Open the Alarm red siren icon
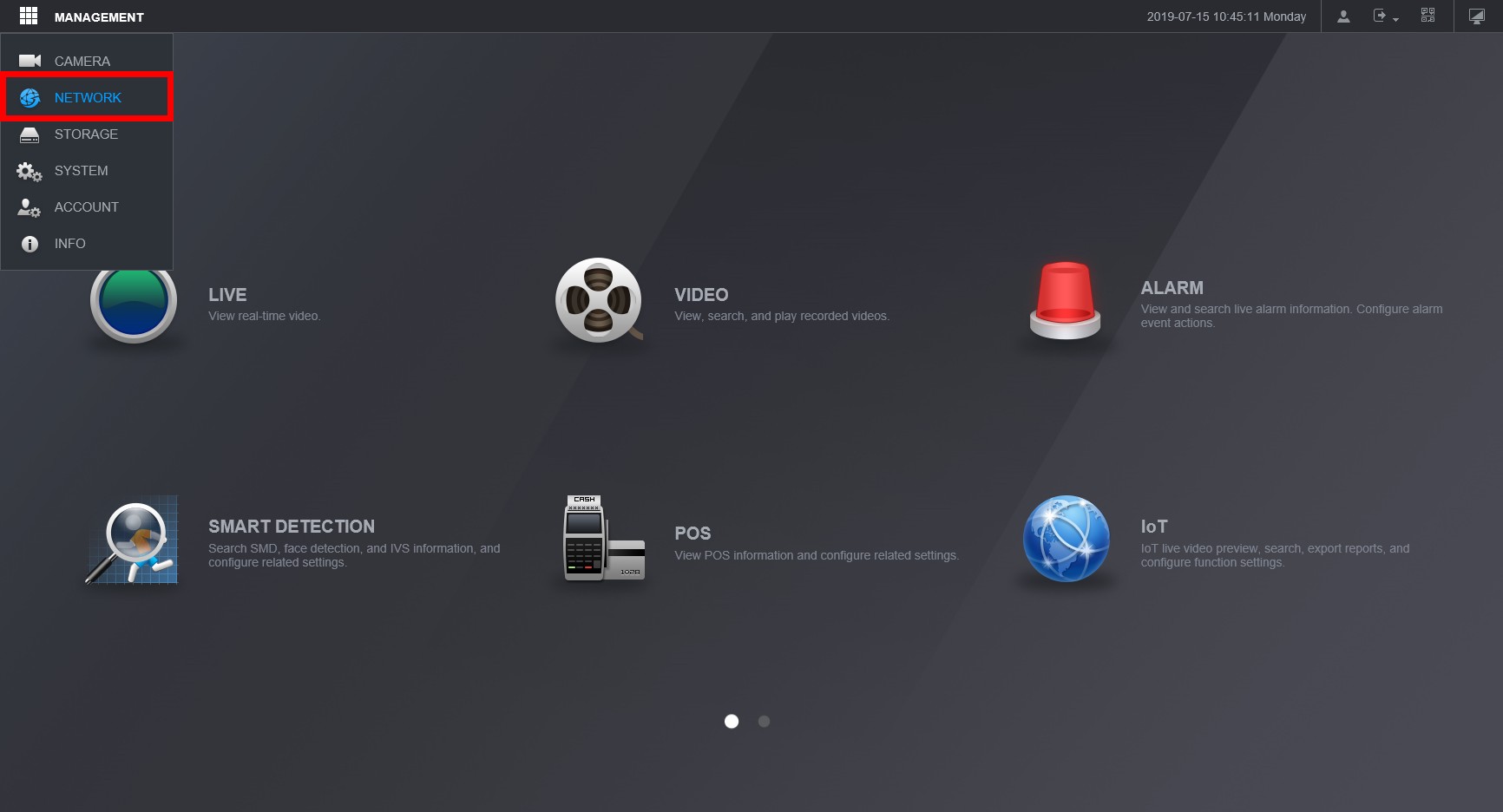The width and height of the screenshot is (1503, 812). (x=1065, y=300)
